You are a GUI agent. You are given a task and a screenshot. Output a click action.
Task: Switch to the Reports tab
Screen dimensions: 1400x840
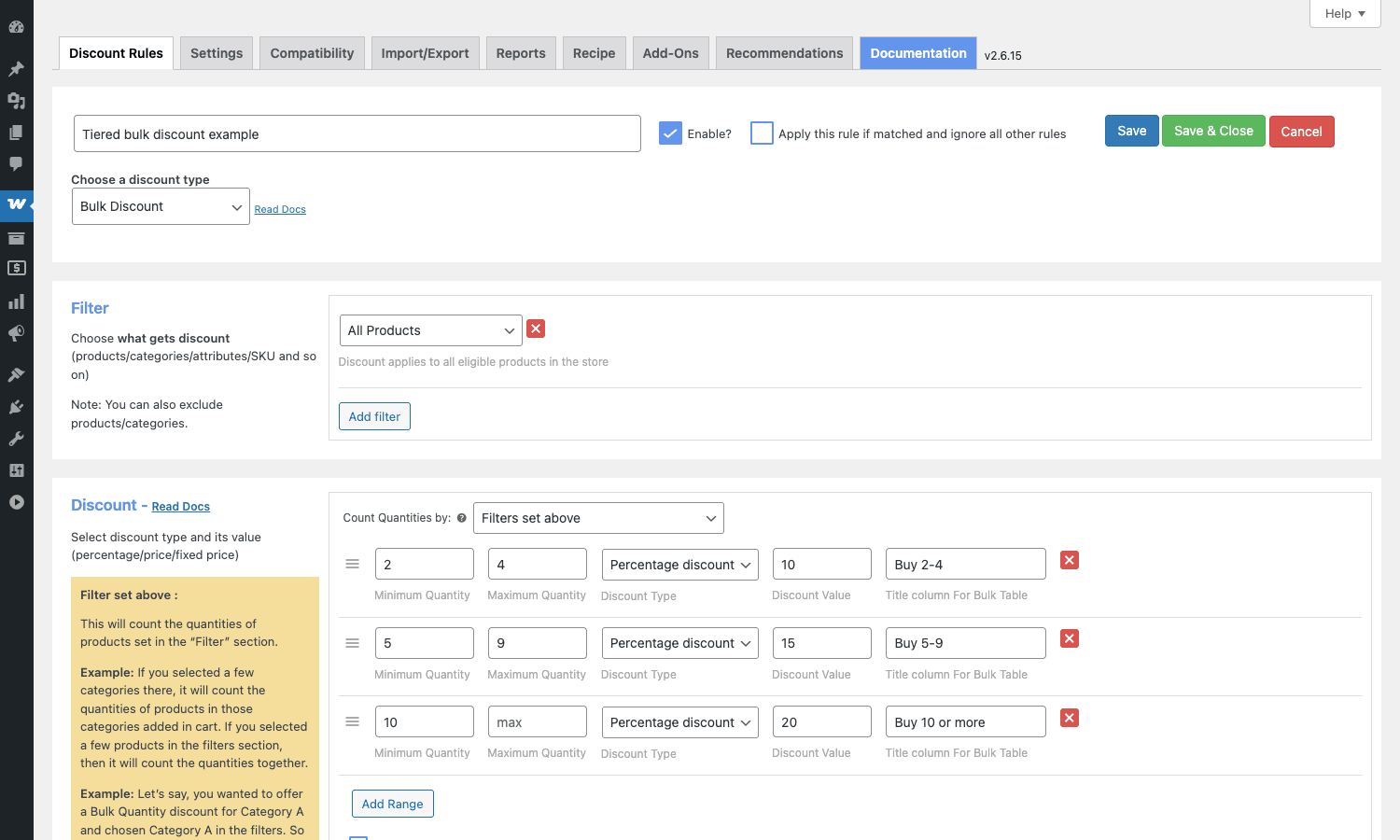(521, 53)
